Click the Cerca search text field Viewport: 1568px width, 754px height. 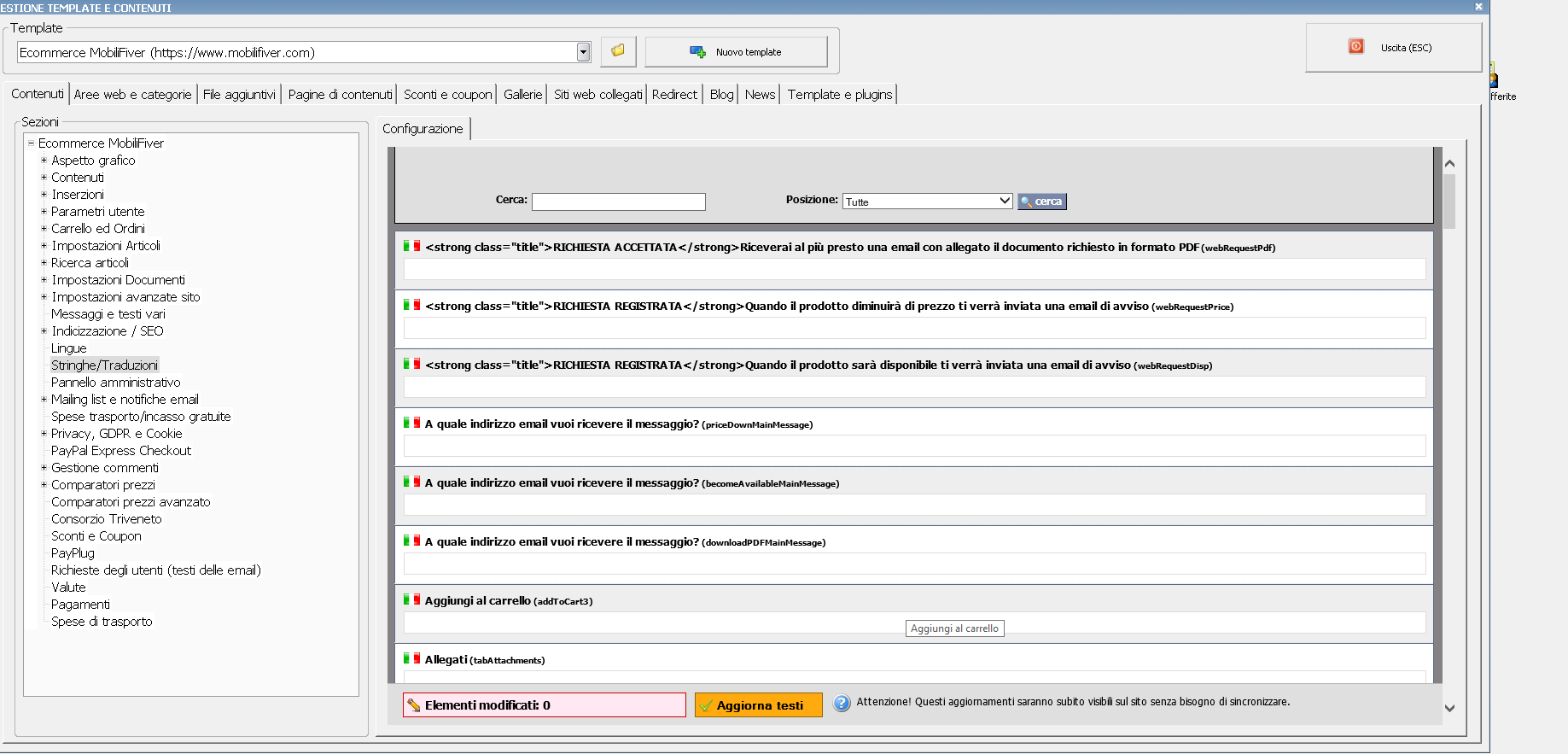click(x=619, y=202)
